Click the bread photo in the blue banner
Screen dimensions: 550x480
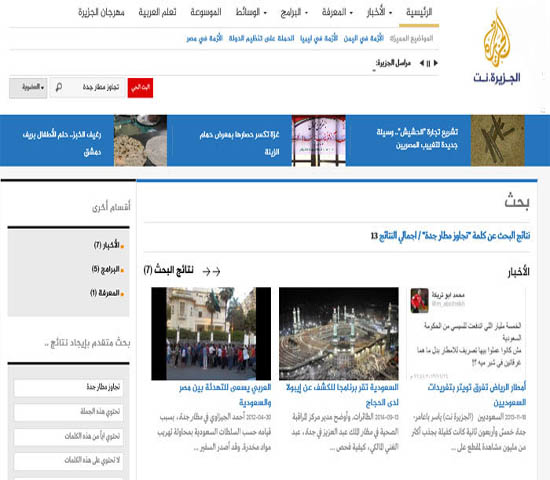coord(140,140)
